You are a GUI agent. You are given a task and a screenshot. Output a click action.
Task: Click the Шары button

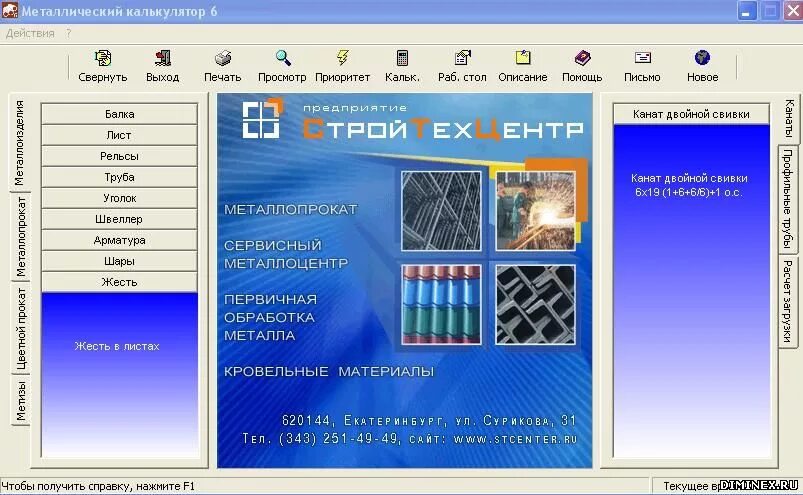[119, 261]
